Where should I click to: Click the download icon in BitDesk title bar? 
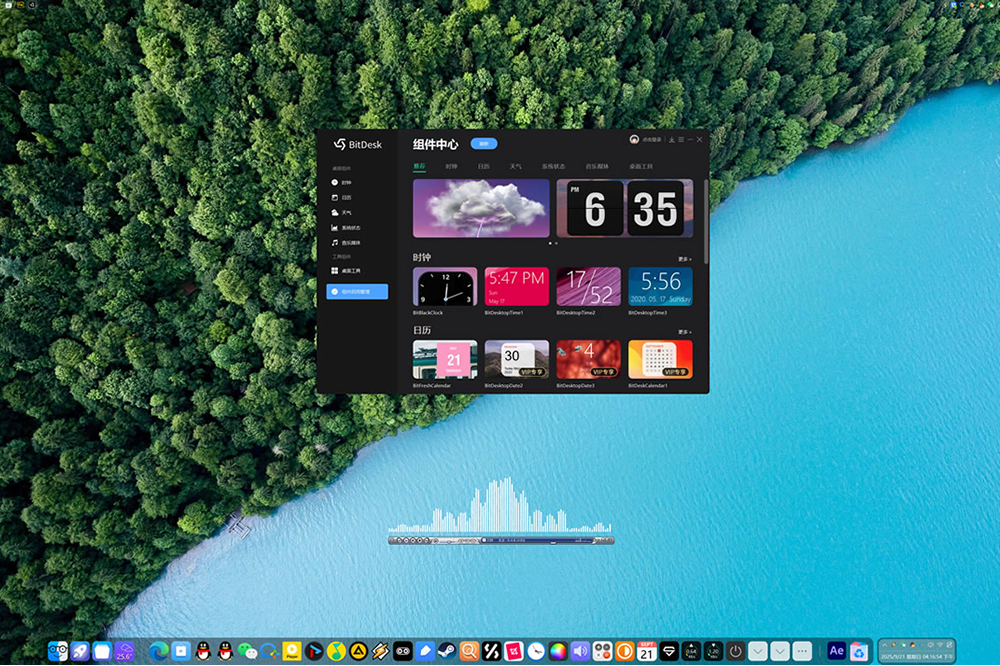tap(672, 139)
